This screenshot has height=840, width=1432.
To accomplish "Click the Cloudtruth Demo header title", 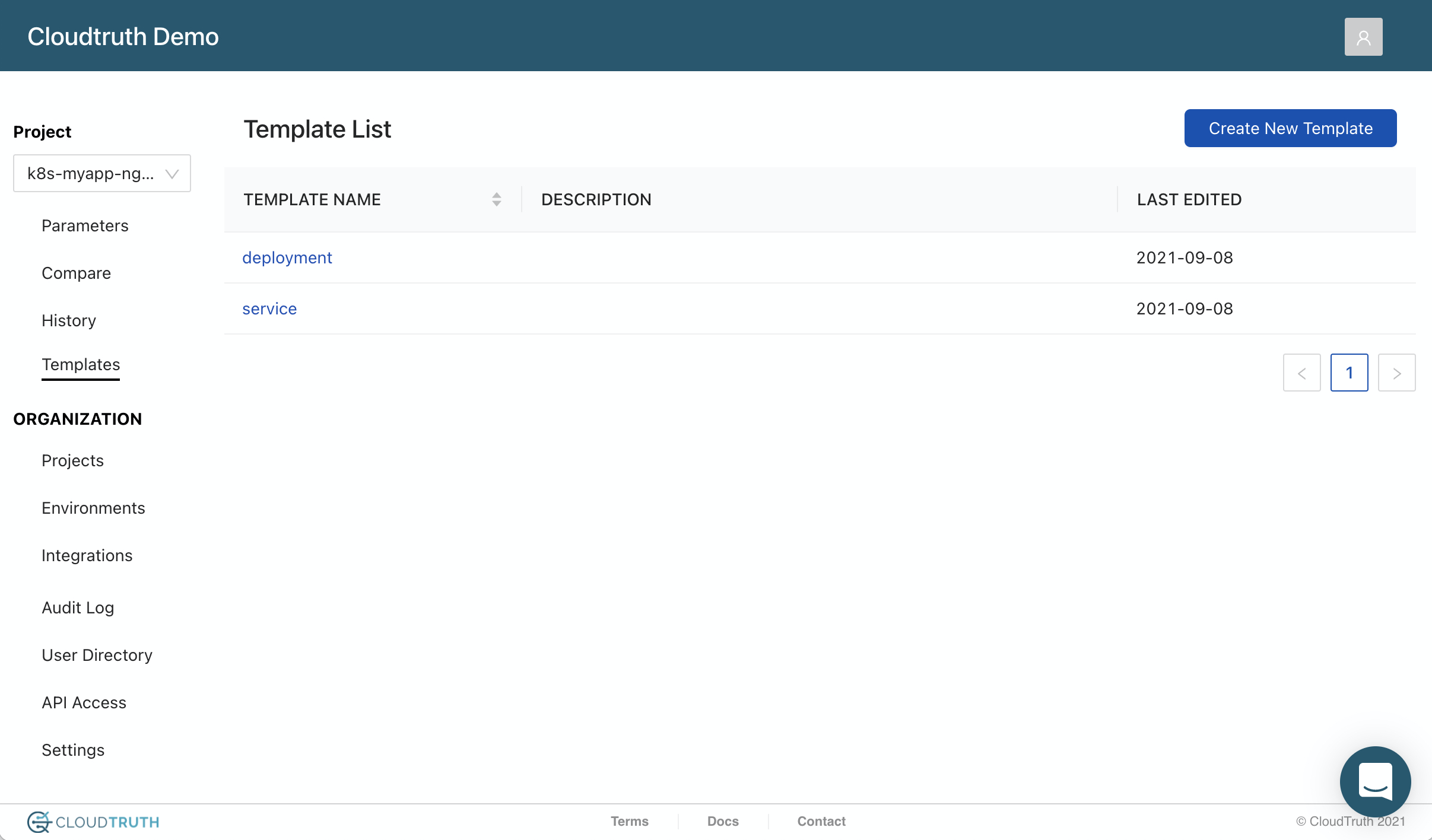I will pyautogui.click(x=123, y=37).
